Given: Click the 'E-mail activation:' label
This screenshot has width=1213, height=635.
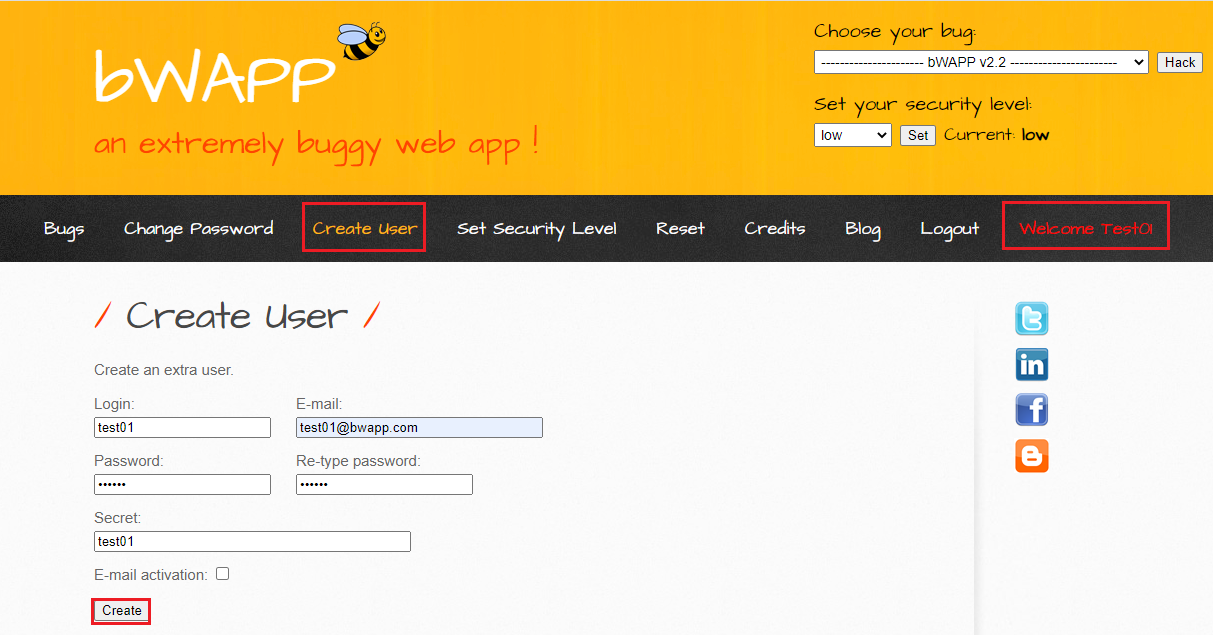Looking at the screenshot, I should [x=151, y=575].
